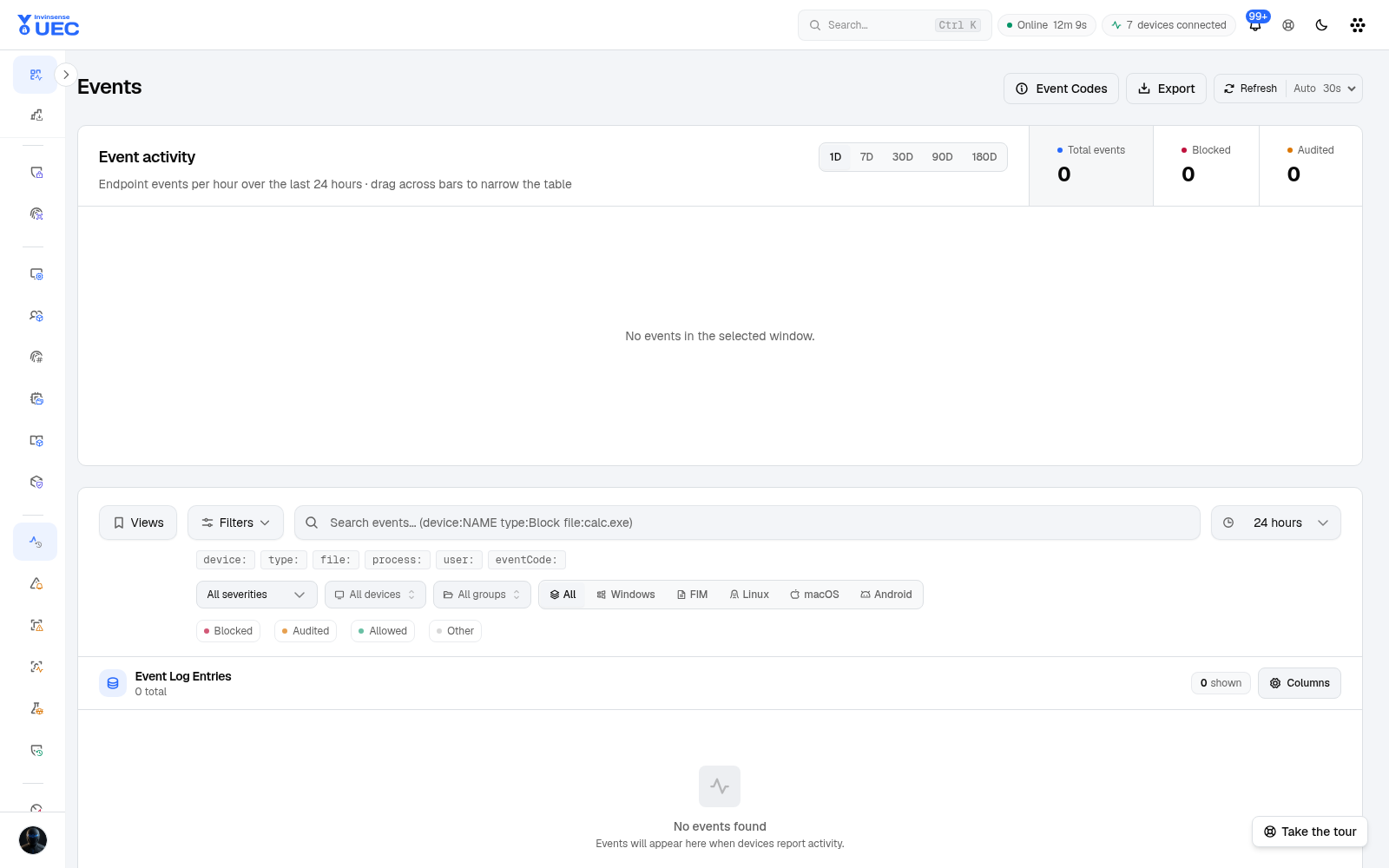Open the user avatar in sidebar
This screenshot has height=868, width=1389.
pos(33,840)
